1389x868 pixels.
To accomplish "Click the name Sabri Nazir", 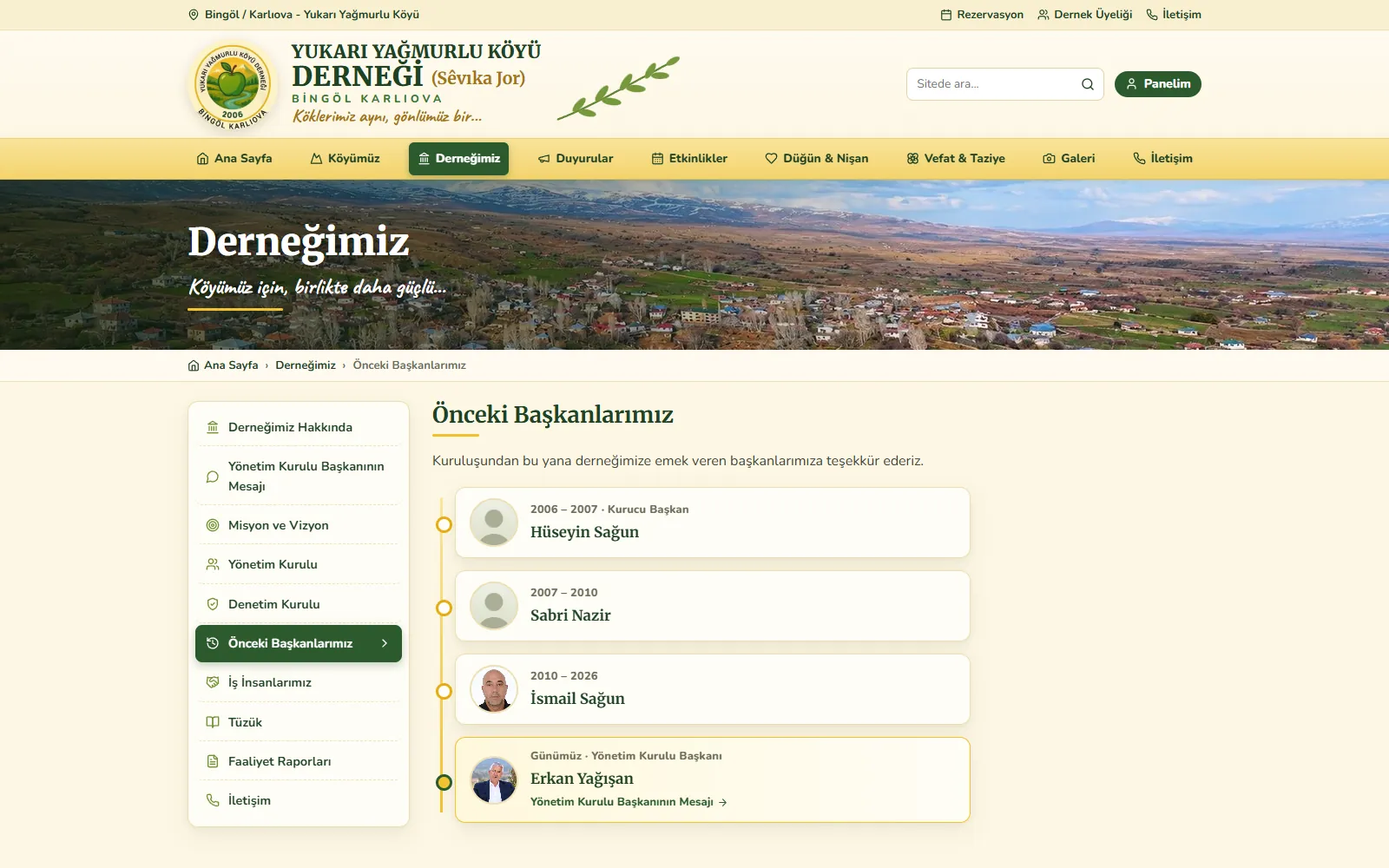I will (x=570, y=615).
